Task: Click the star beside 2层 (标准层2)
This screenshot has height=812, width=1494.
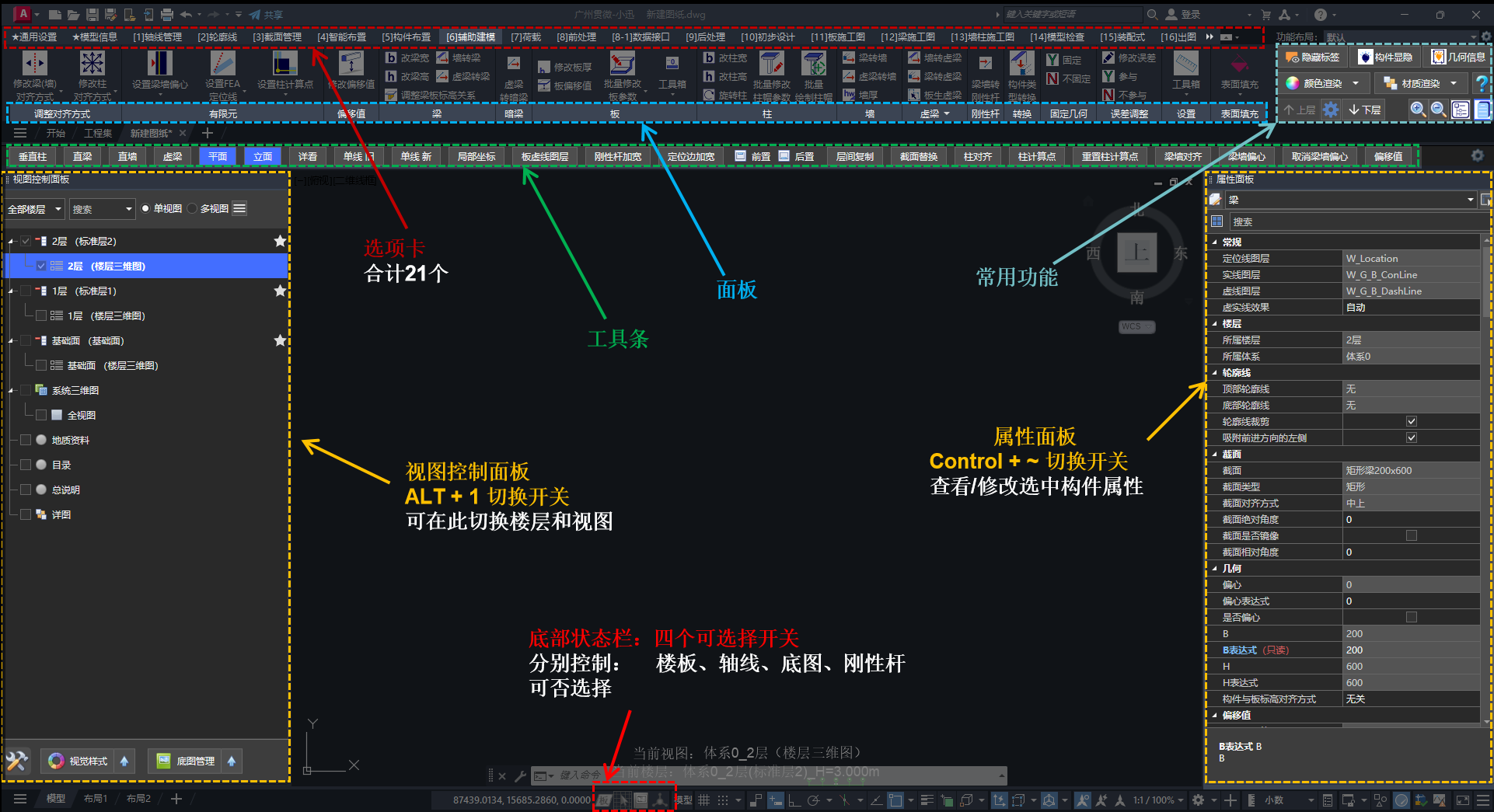Action: click(280, 241)
